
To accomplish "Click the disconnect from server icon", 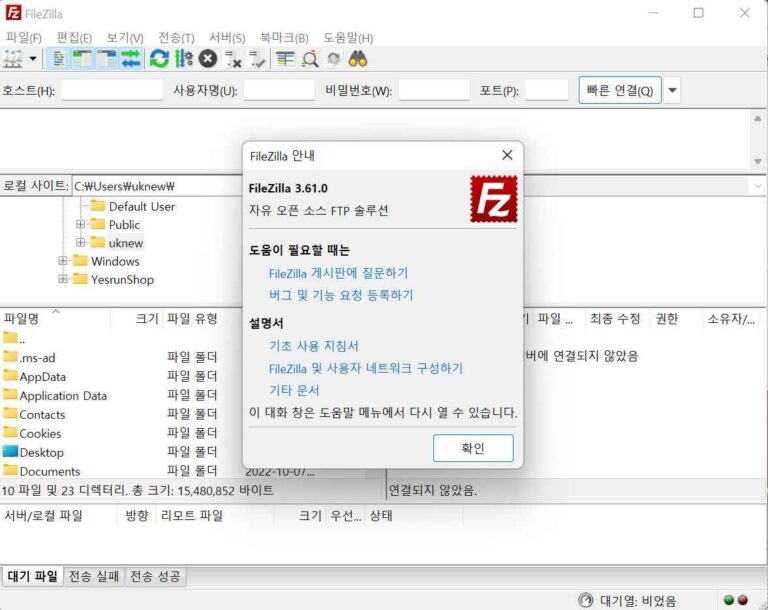I will pos(233,59).
